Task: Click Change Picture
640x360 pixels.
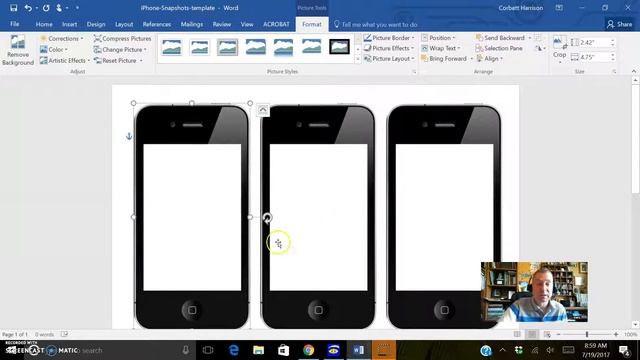Action: click(120, 49)
